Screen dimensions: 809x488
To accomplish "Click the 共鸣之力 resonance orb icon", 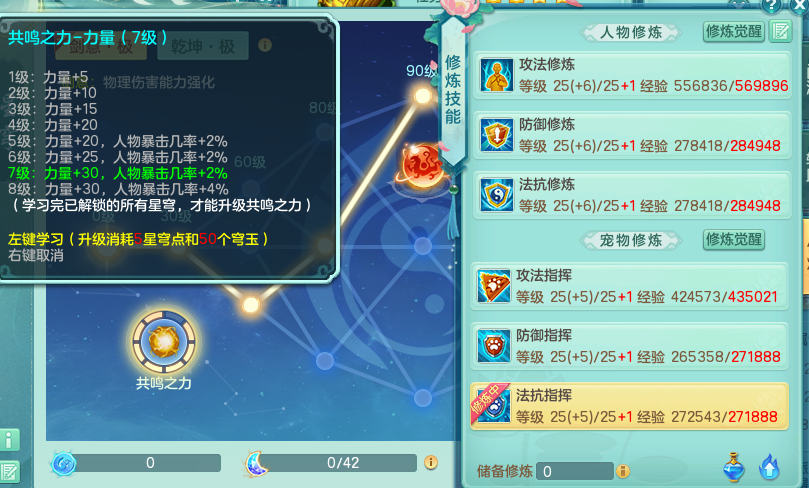I will pyautogui.click(x=164, y=341).
